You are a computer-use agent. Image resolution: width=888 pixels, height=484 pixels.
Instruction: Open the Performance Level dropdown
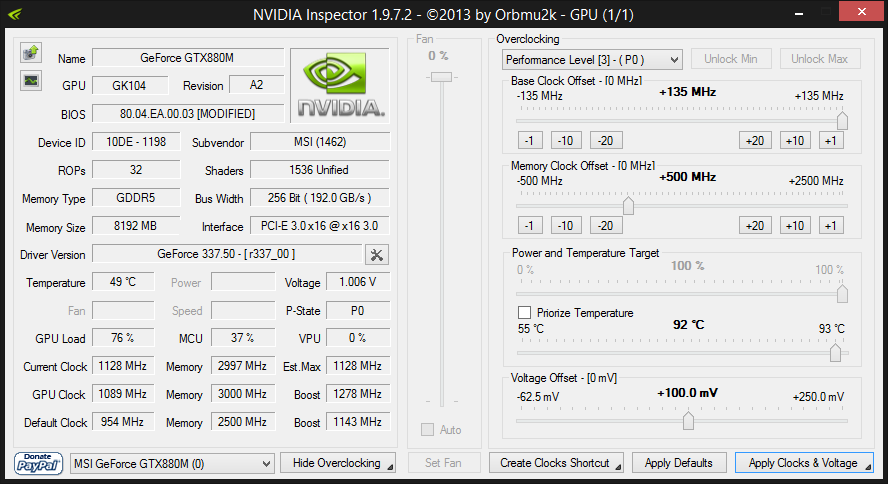[x=592, y=59]
